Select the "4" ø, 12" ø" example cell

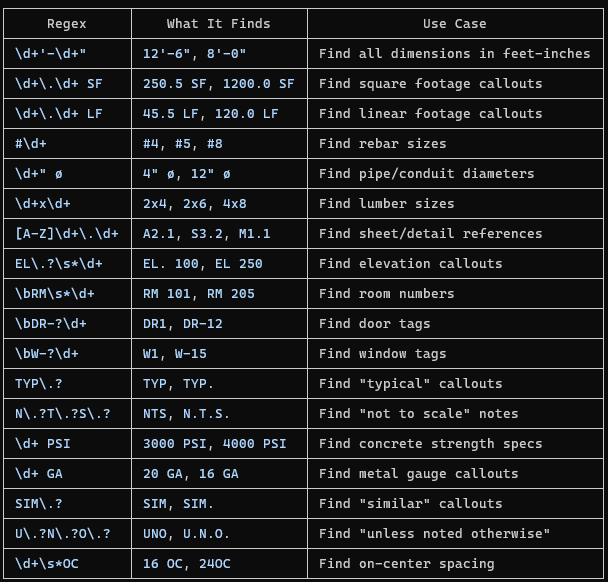click(x=187, y=173)
